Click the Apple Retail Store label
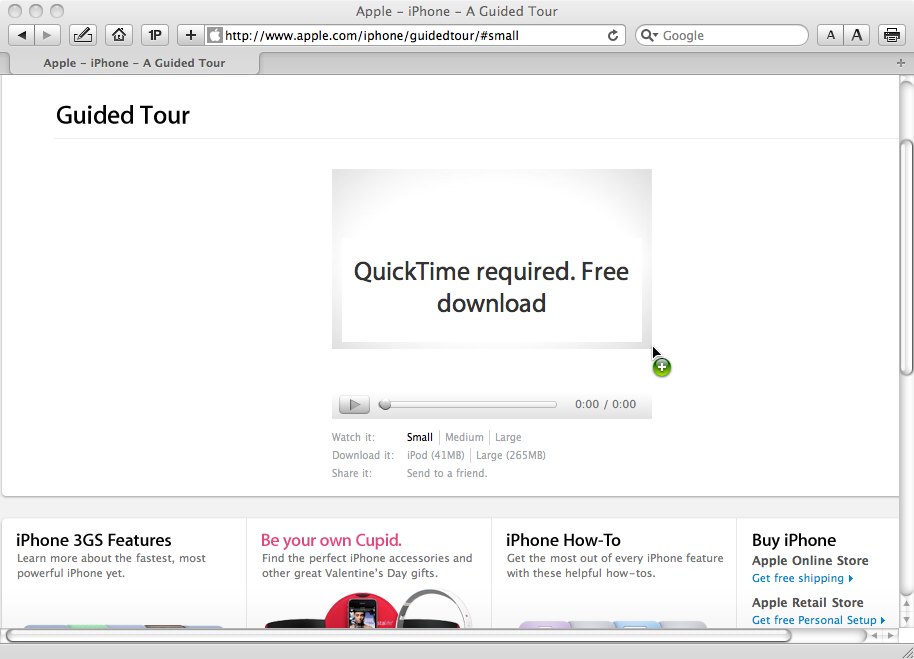 coord(808,602)
